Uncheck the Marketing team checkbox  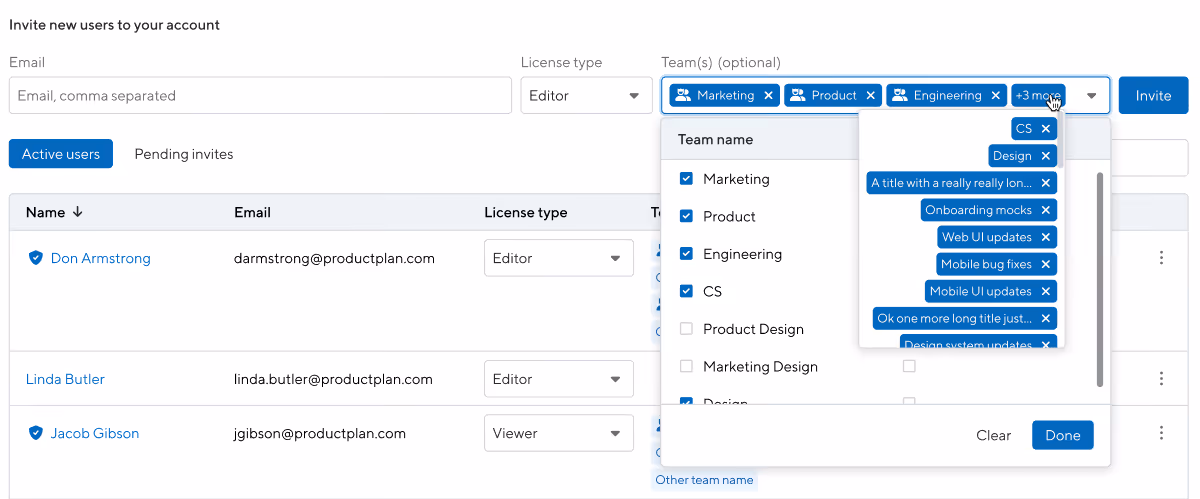[x=686, y=179]
